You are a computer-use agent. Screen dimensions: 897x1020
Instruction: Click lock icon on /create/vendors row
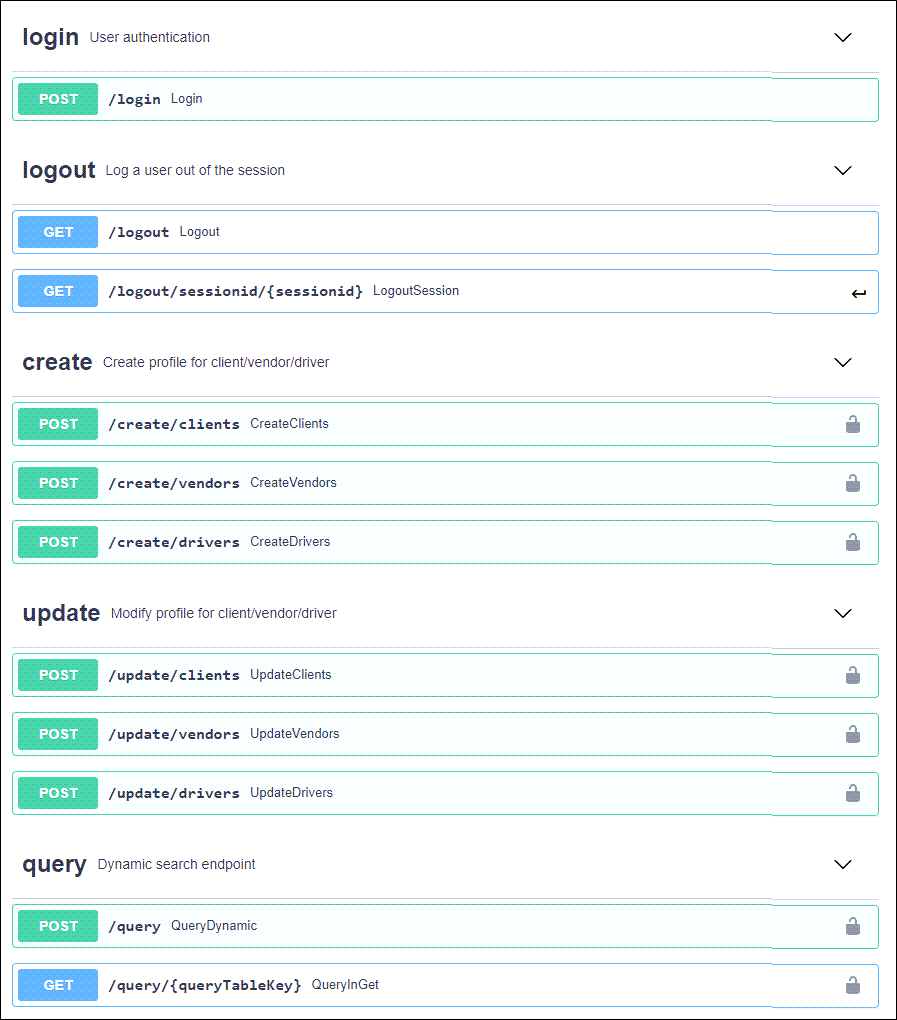(853, 483)
